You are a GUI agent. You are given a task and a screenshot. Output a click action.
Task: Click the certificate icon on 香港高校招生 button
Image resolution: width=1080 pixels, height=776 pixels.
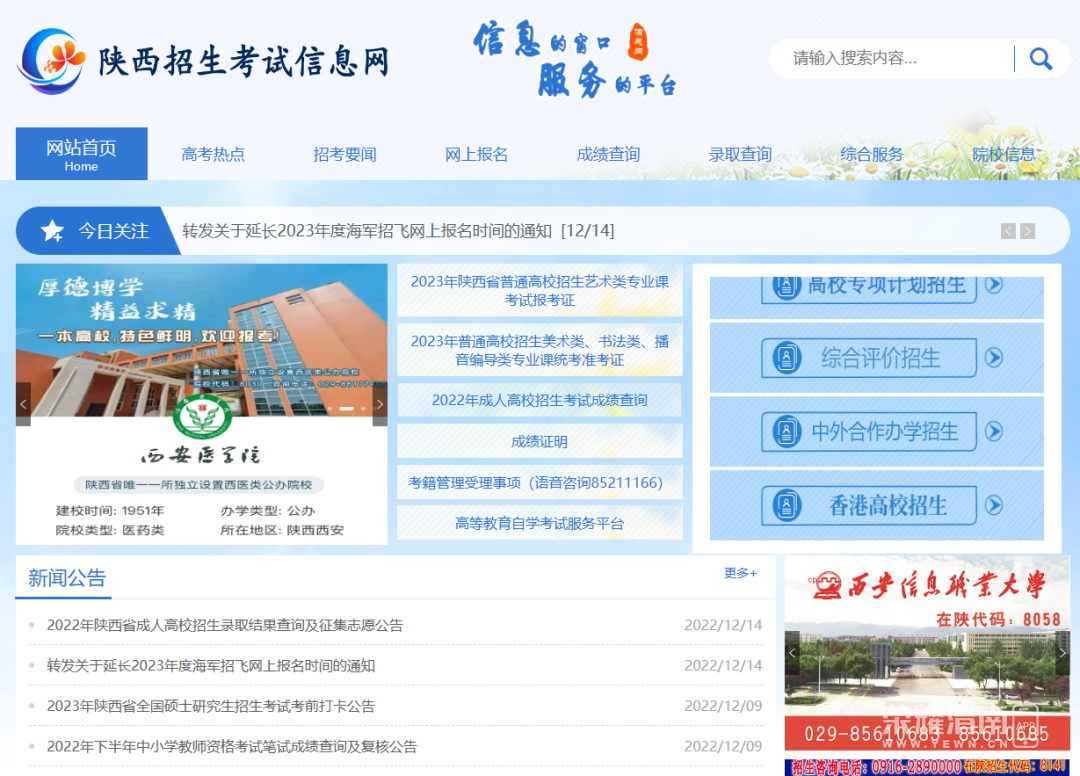click(785, 505)
